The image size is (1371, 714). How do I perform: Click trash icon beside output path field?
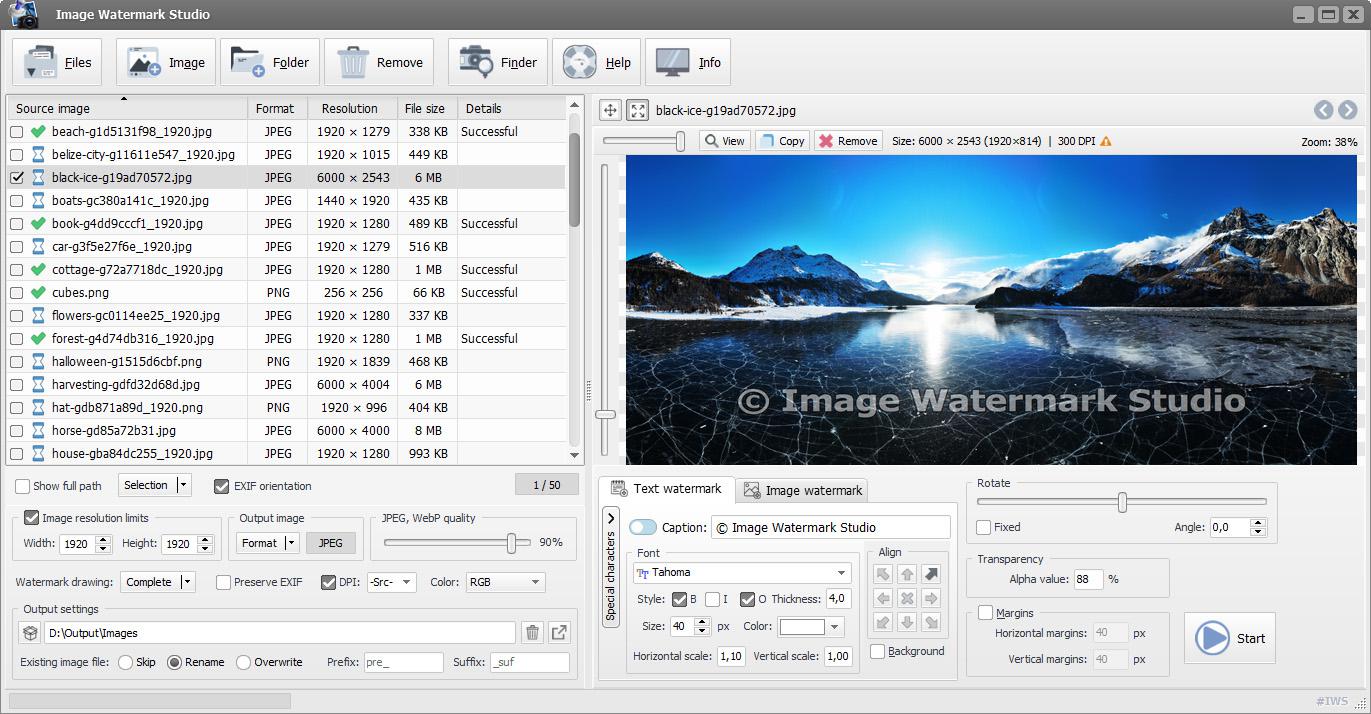point(531,632)
